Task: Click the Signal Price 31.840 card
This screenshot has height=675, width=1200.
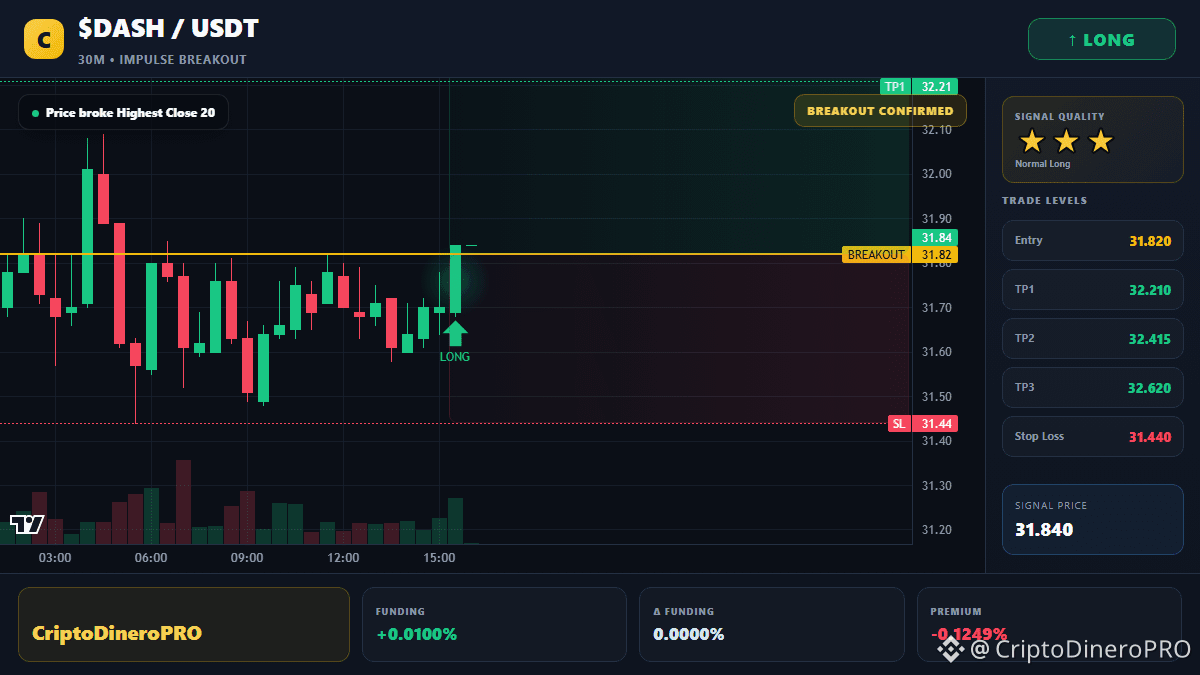Action: pyautogui.click(x=1092, y=519)
